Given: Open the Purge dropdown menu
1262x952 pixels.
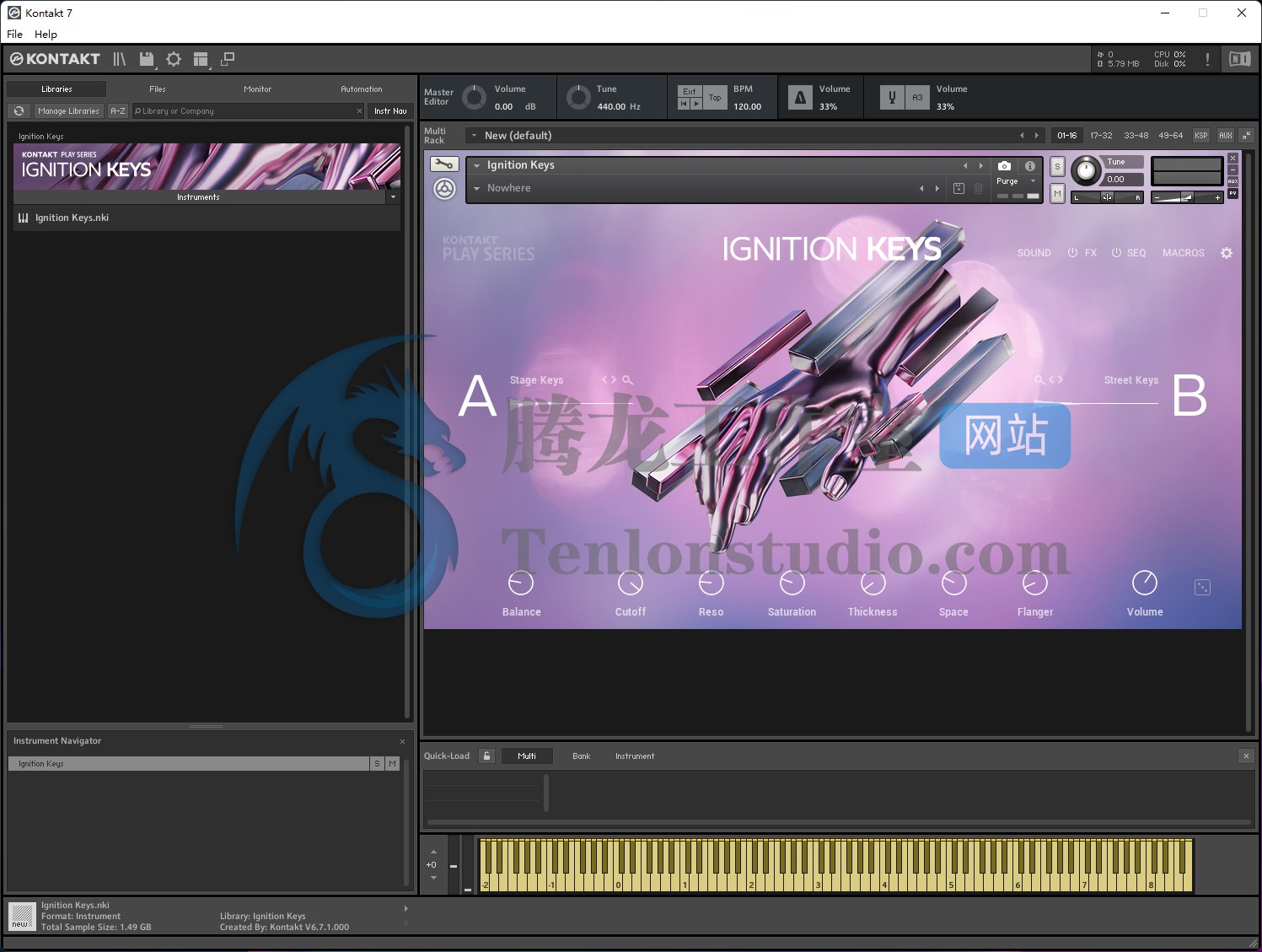Looking at the screenshot, I should (x=1033, y=180).
